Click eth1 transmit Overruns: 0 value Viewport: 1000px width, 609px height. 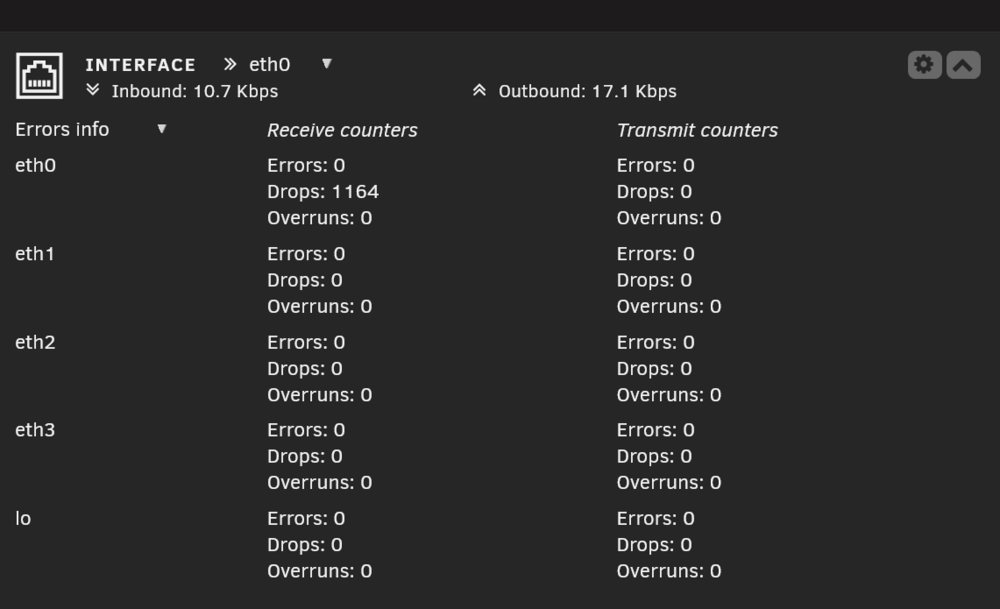point(669,307)
